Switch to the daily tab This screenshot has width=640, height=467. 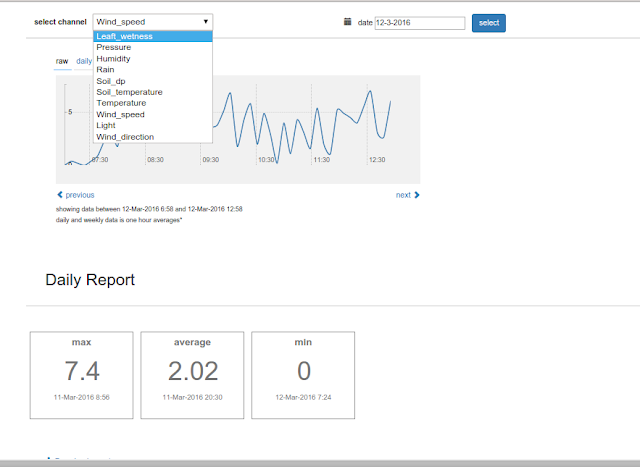(84, 61)
